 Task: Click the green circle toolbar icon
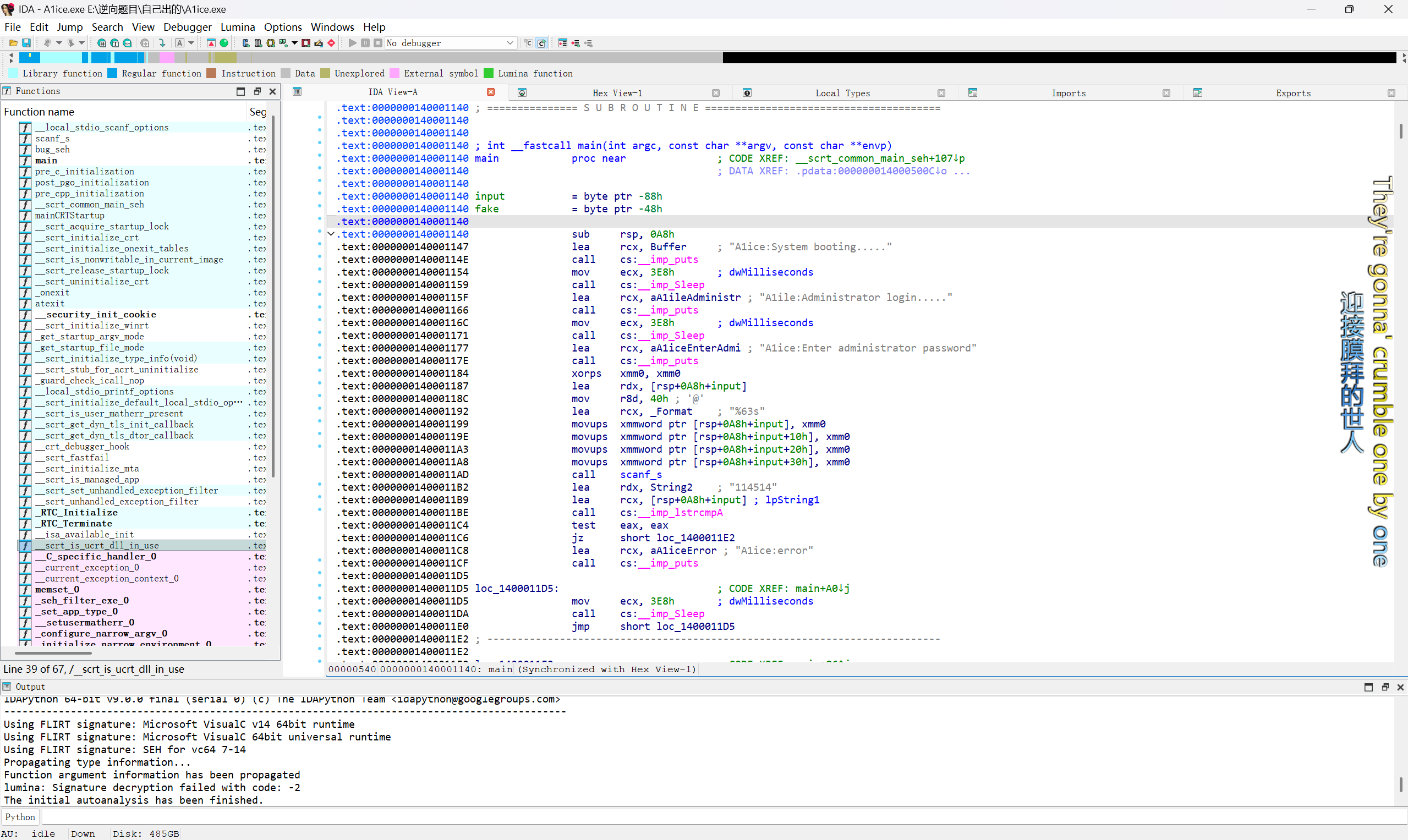point(224,43)
